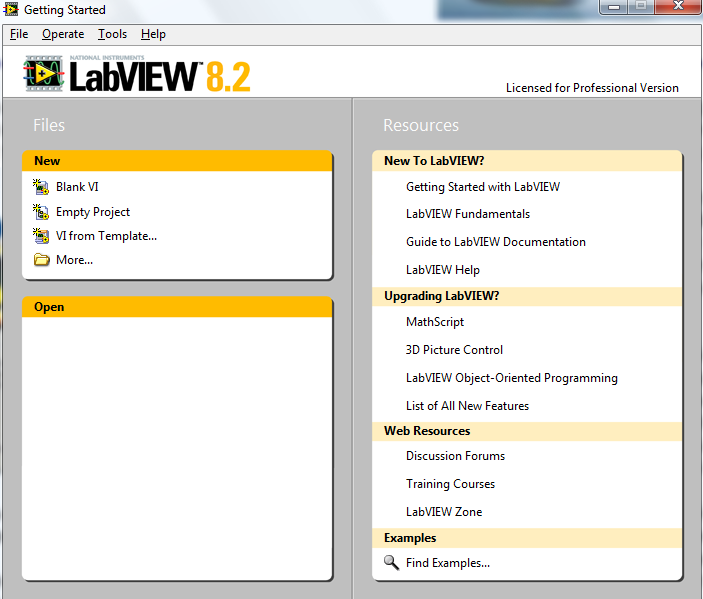Click the Open section header
Image resolution: width=703 pixels, height=599 pixels.
point(177,307)
